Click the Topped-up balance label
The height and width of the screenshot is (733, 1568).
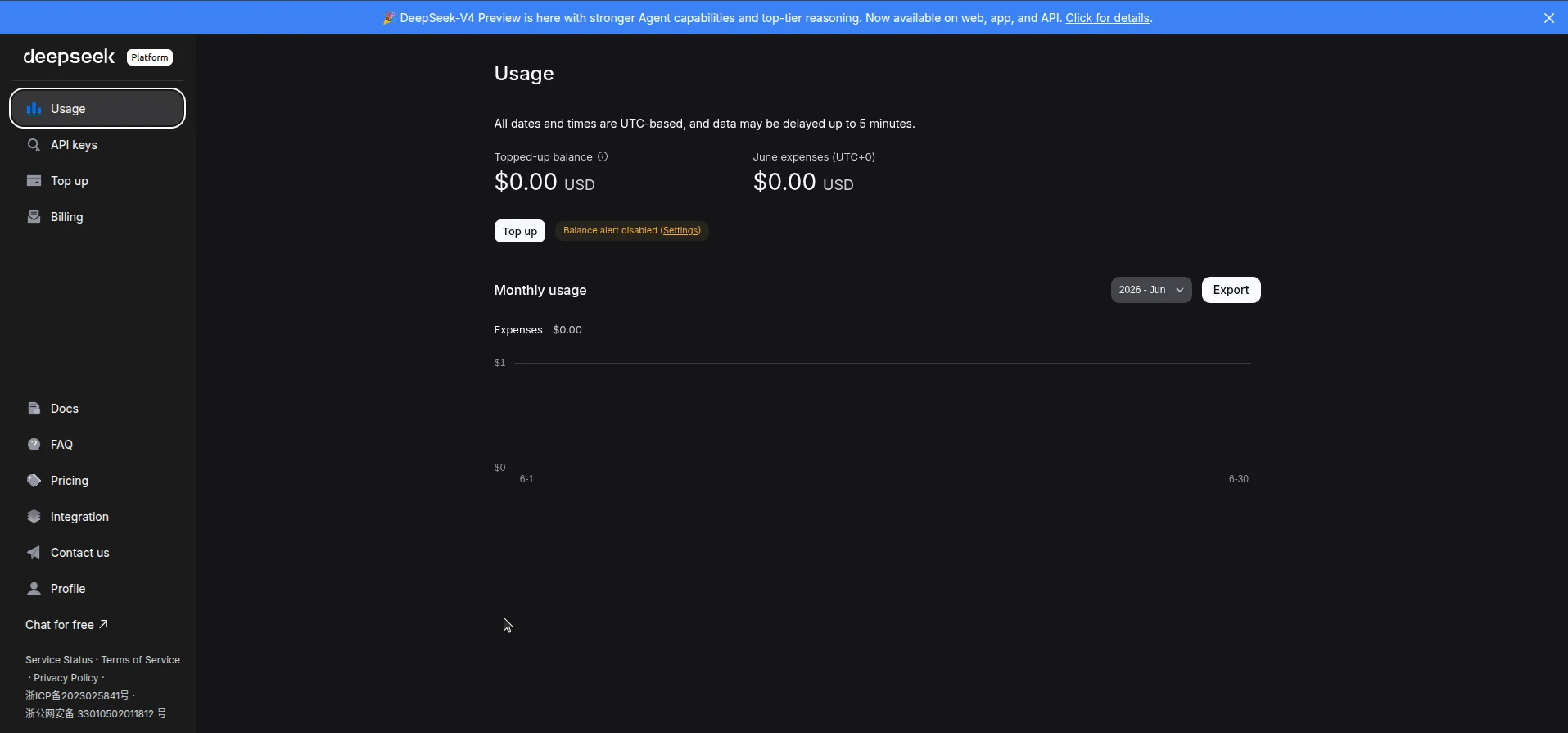(x=544, y=156)
